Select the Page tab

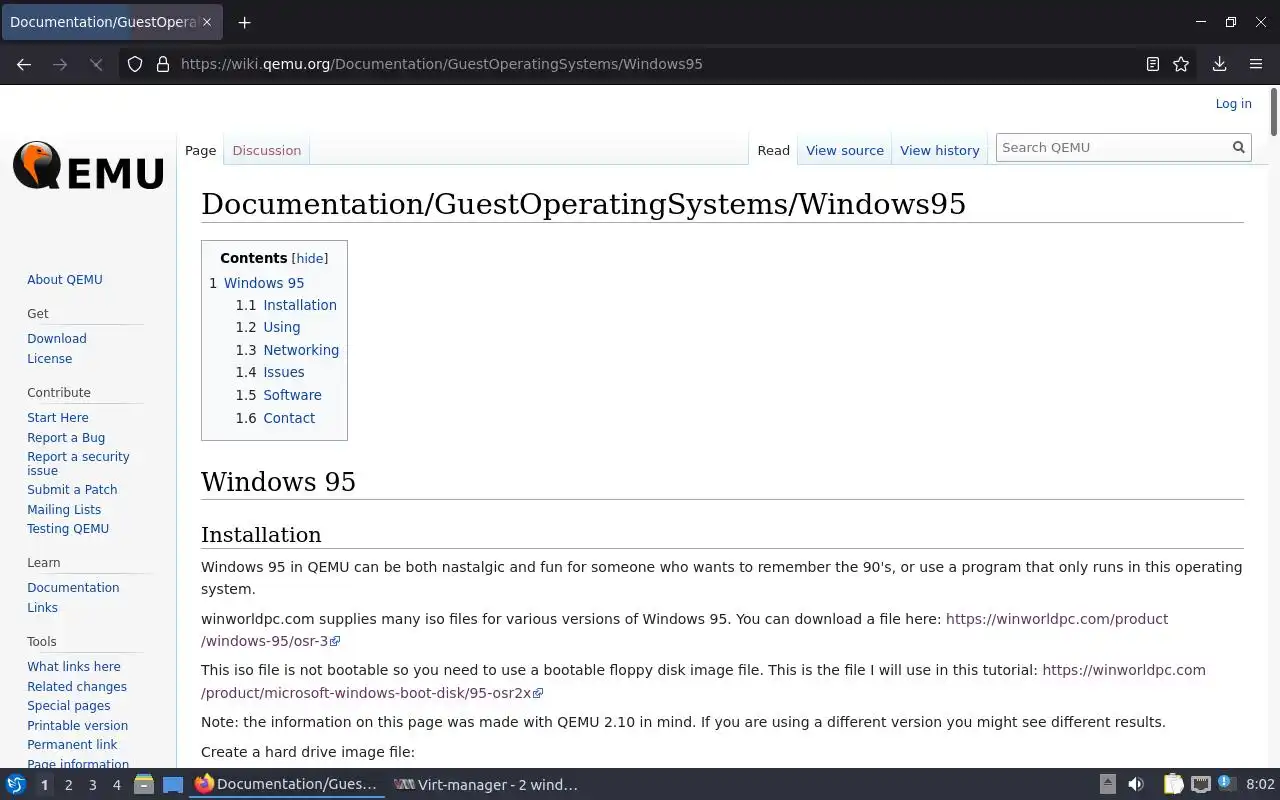click(200, 150)
